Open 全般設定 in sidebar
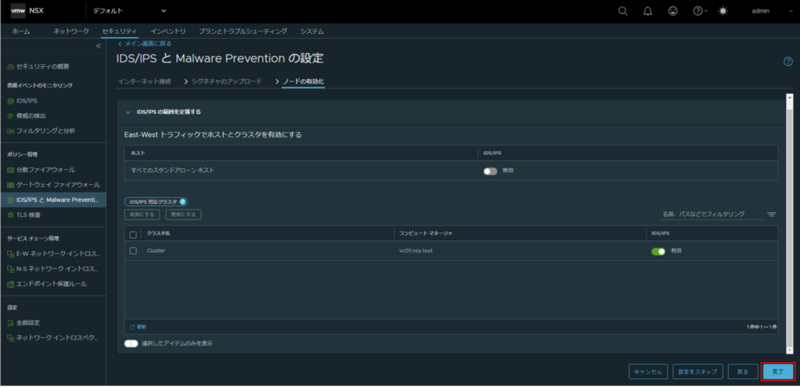Viewport: 800px width, 387px height. point(28,323)
